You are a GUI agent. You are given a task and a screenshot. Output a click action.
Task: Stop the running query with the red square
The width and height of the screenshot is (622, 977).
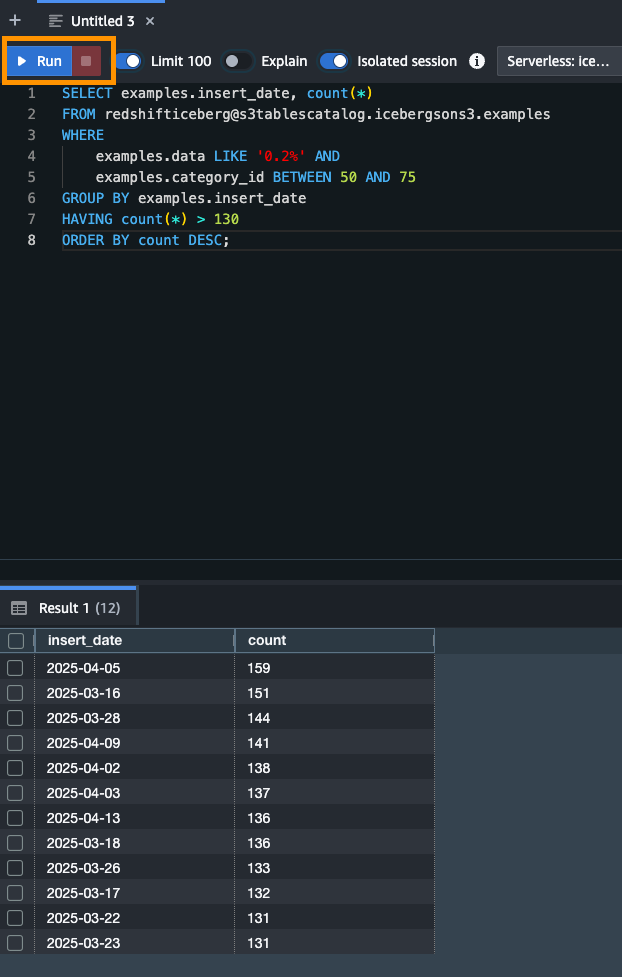click(87, 61)
